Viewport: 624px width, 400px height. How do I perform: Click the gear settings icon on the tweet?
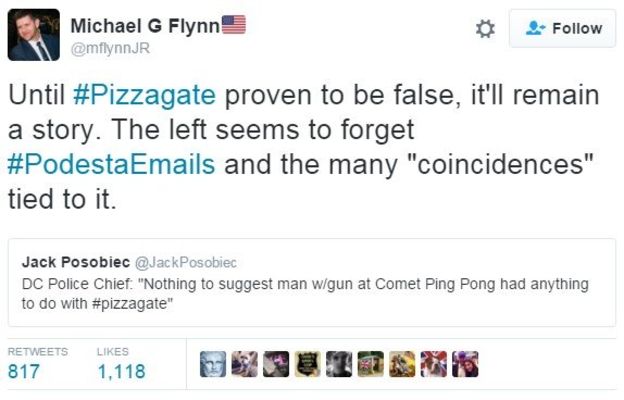[485, 29]
